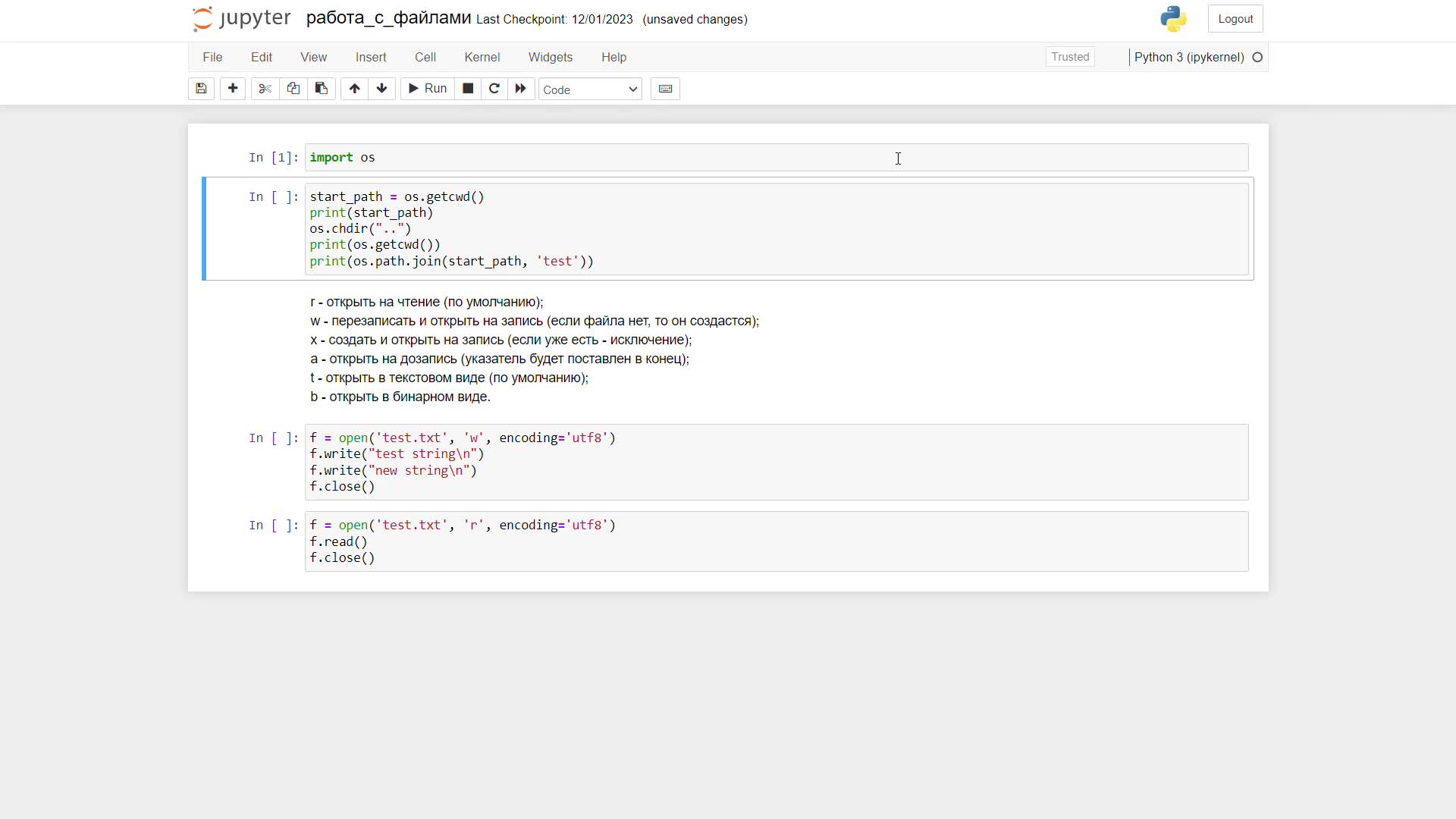Click markdown line 'a - открыть на дозапись'

500,359
